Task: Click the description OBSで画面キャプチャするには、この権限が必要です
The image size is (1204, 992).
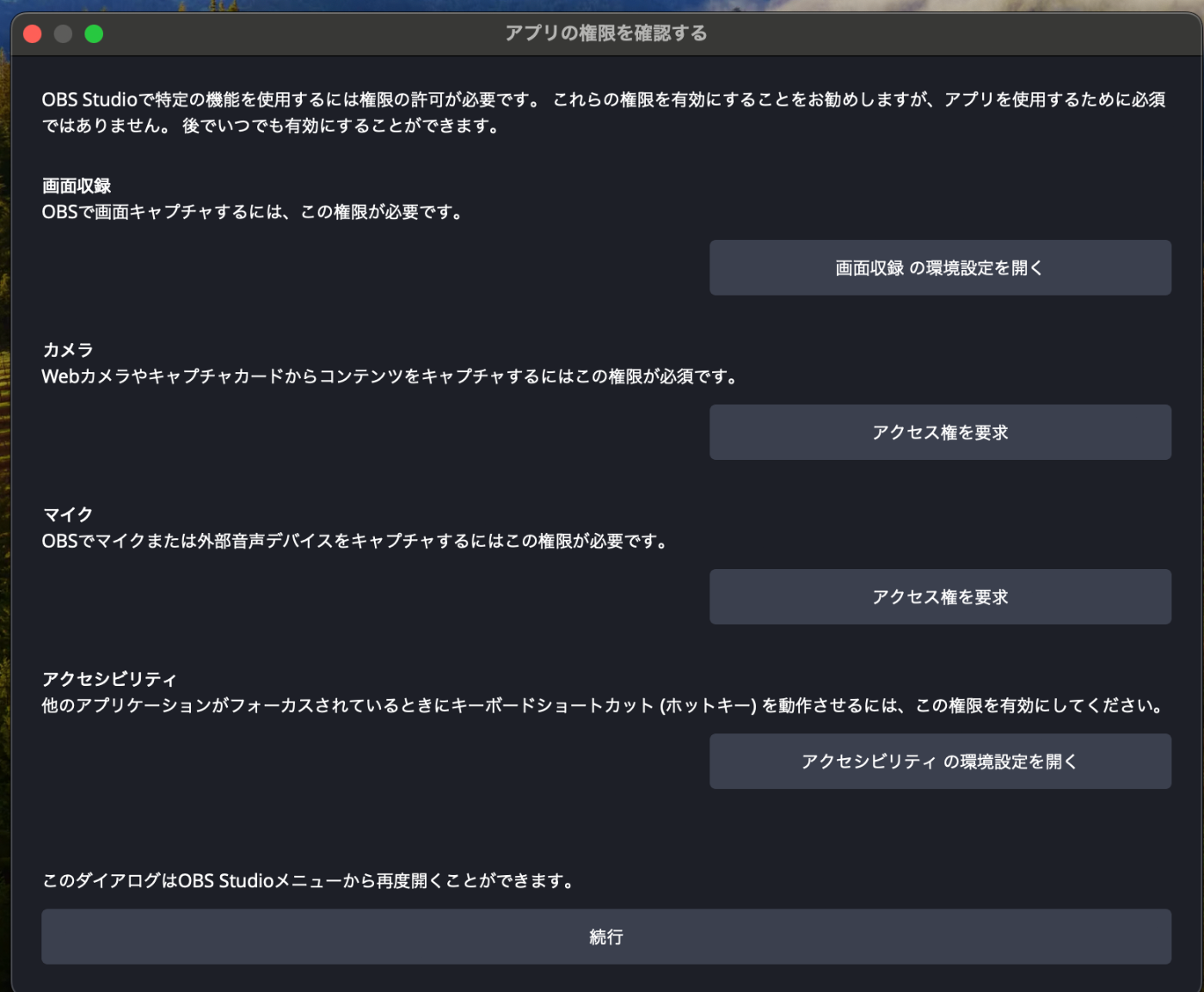Action: (x=253, y=211)
